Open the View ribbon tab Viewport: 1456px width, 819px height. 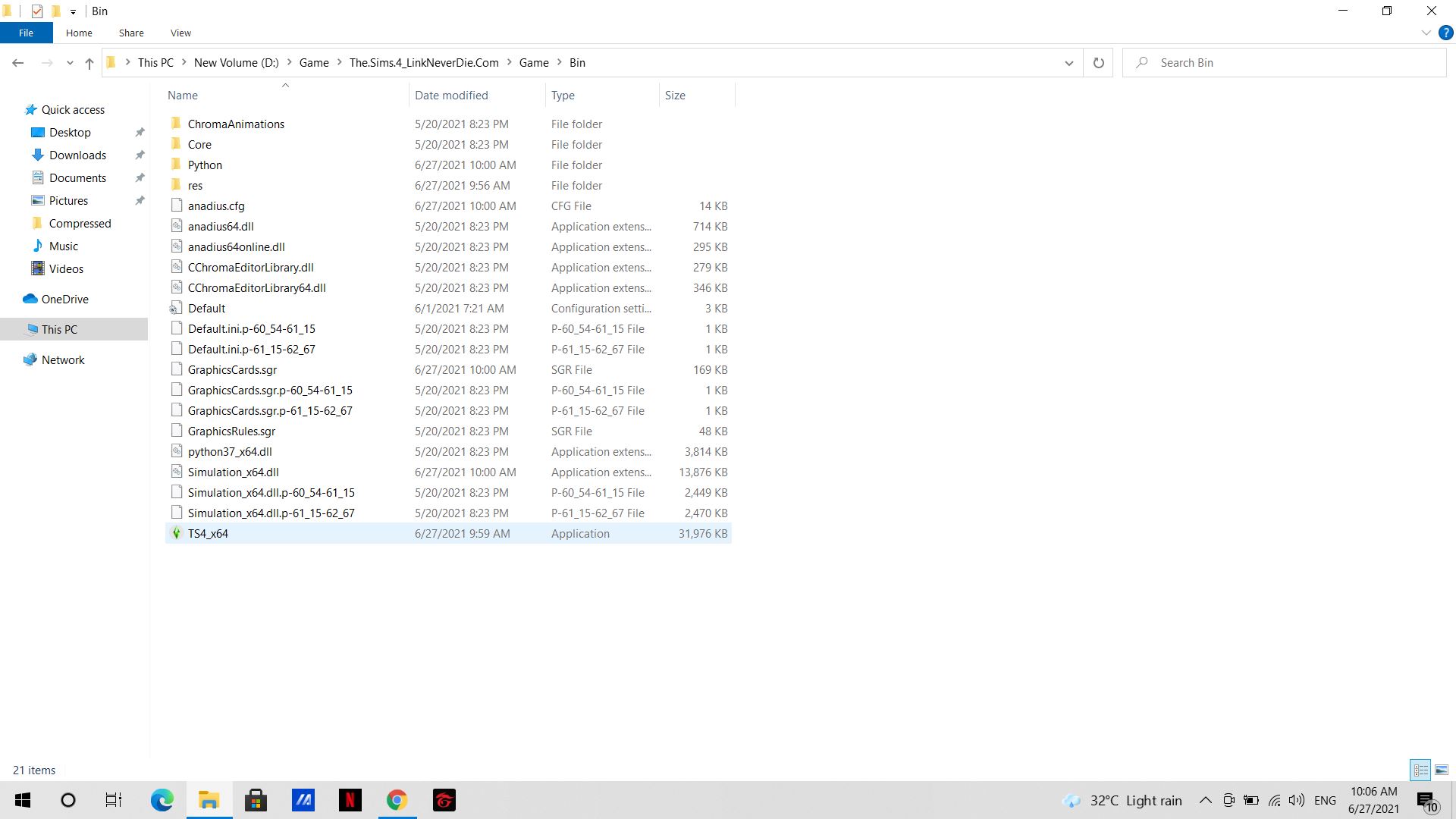click(x=180, y=33)
